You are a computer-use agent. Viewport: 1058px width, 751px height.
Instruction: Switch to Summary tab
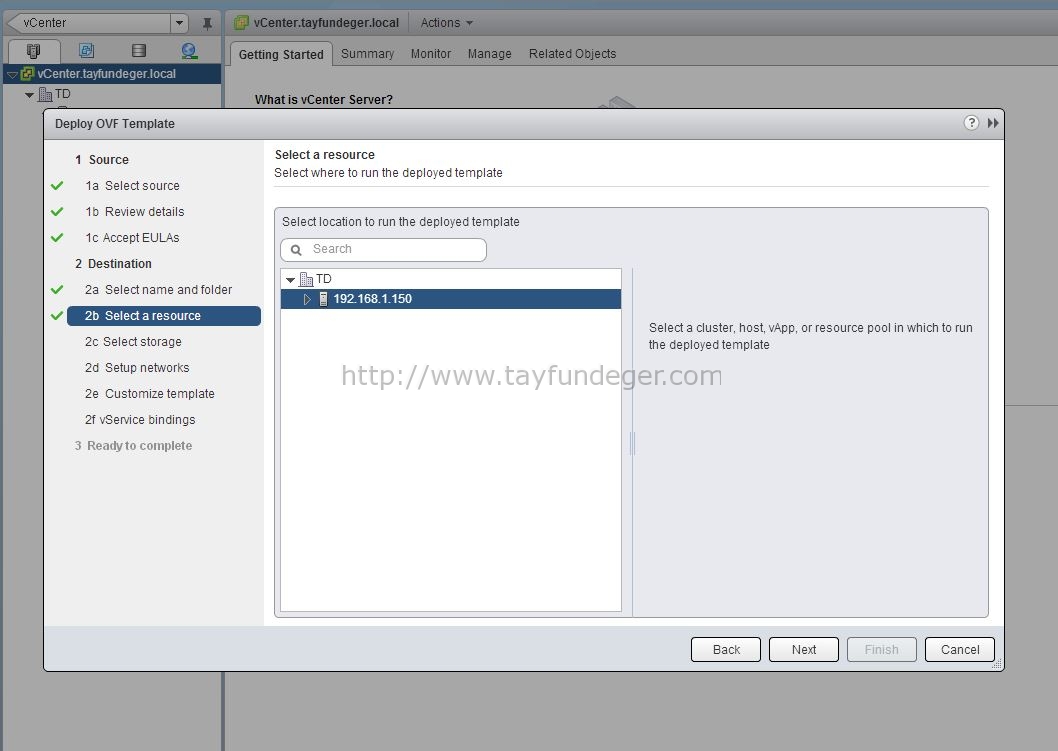point(367,54)
